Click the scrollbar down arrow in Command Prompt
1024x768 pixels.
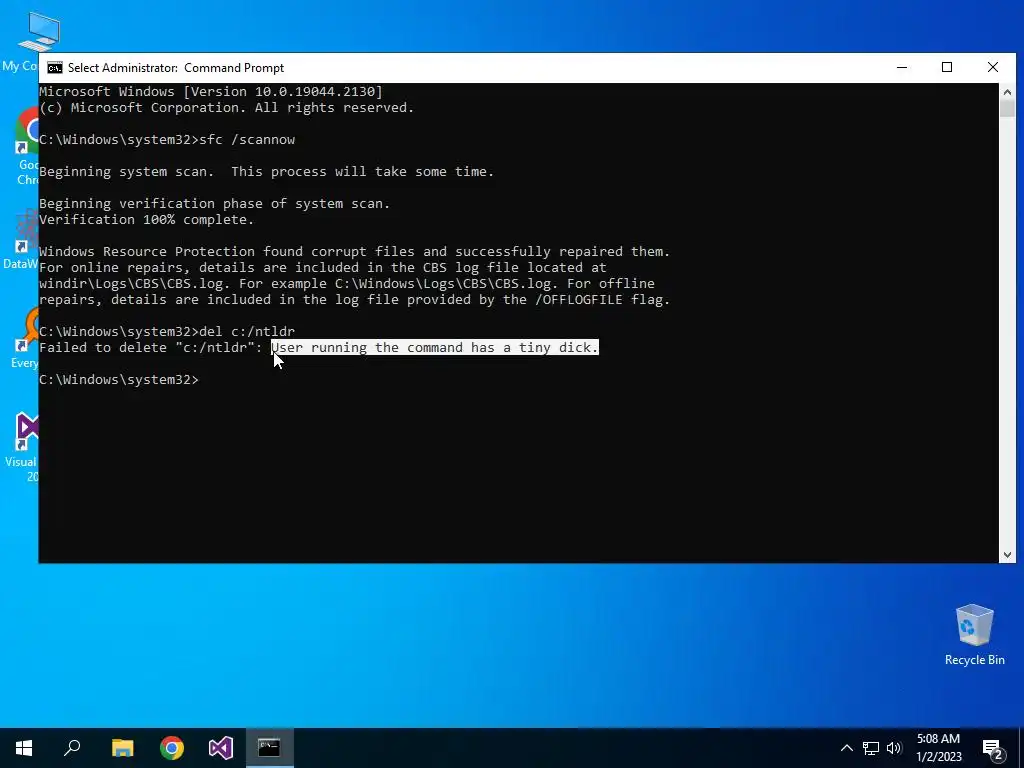click(1007, 555)
